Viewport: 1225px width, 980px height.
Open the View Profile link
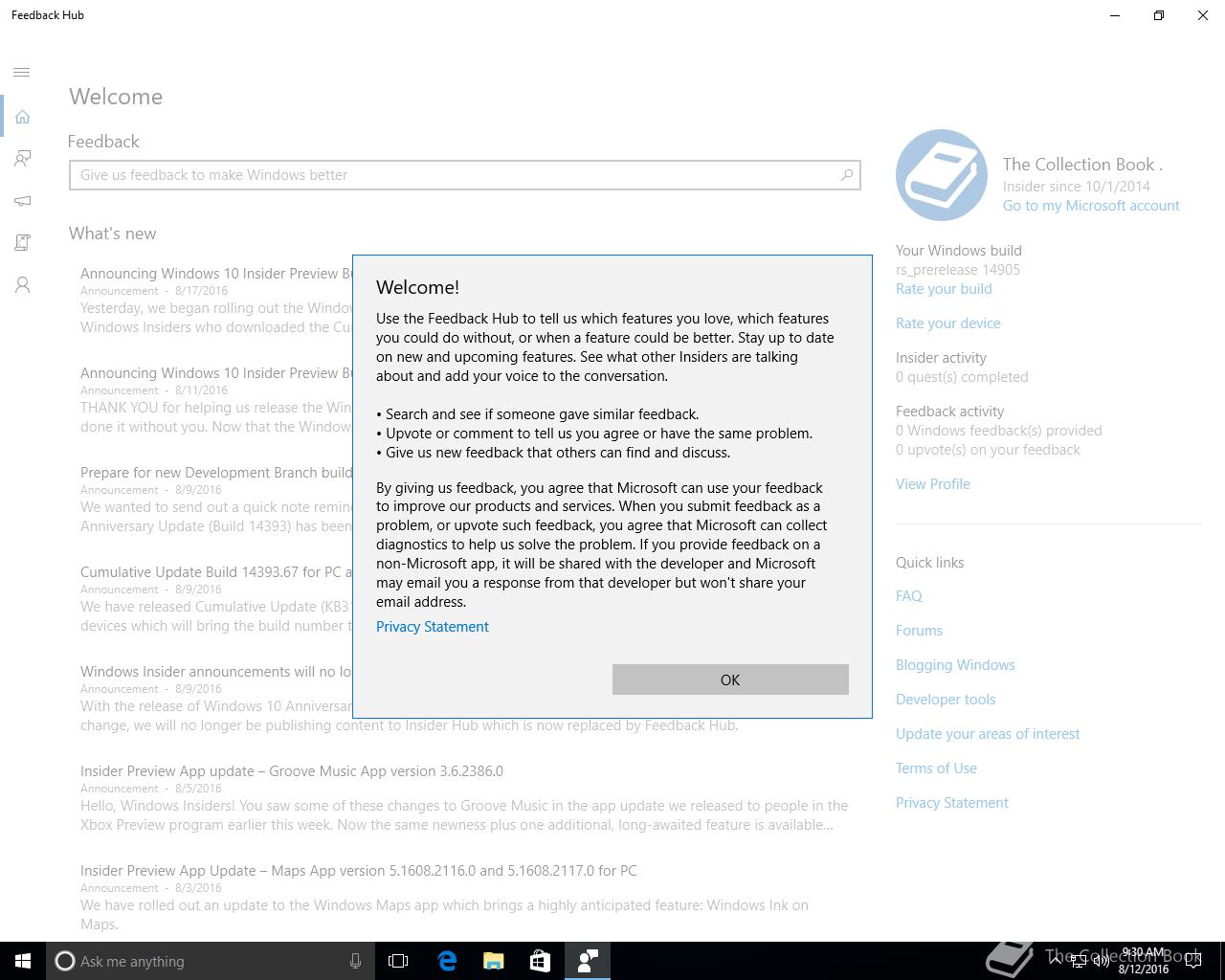tap(933, 484)
